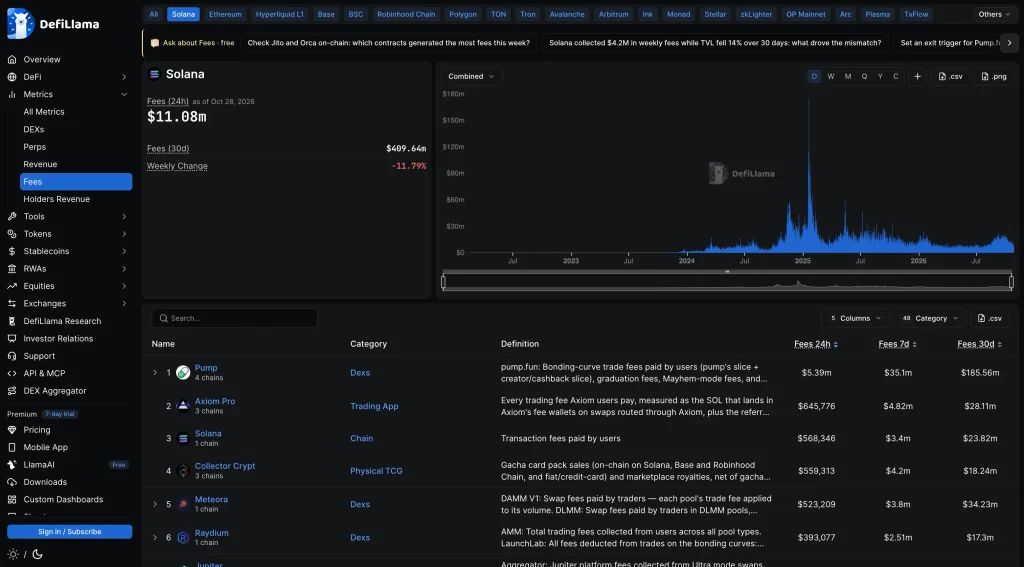This screenshot has width=1024, height=567.
Task: Select the weekly W chart interval
Action: tap(831, 76)
